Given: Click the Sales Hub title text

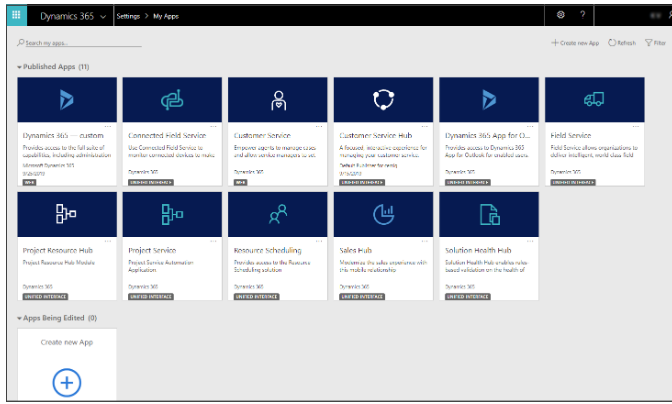Looking at the screenshot, I should 356,250.
